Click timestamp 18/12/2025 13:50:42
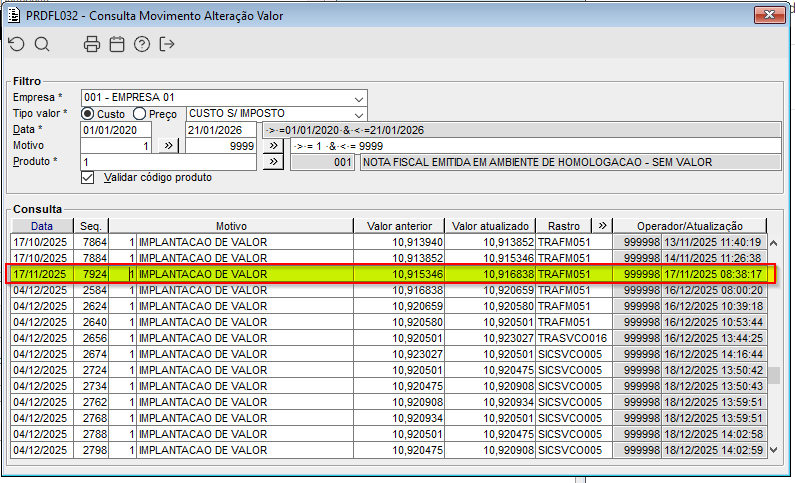 tap(714, 370)
